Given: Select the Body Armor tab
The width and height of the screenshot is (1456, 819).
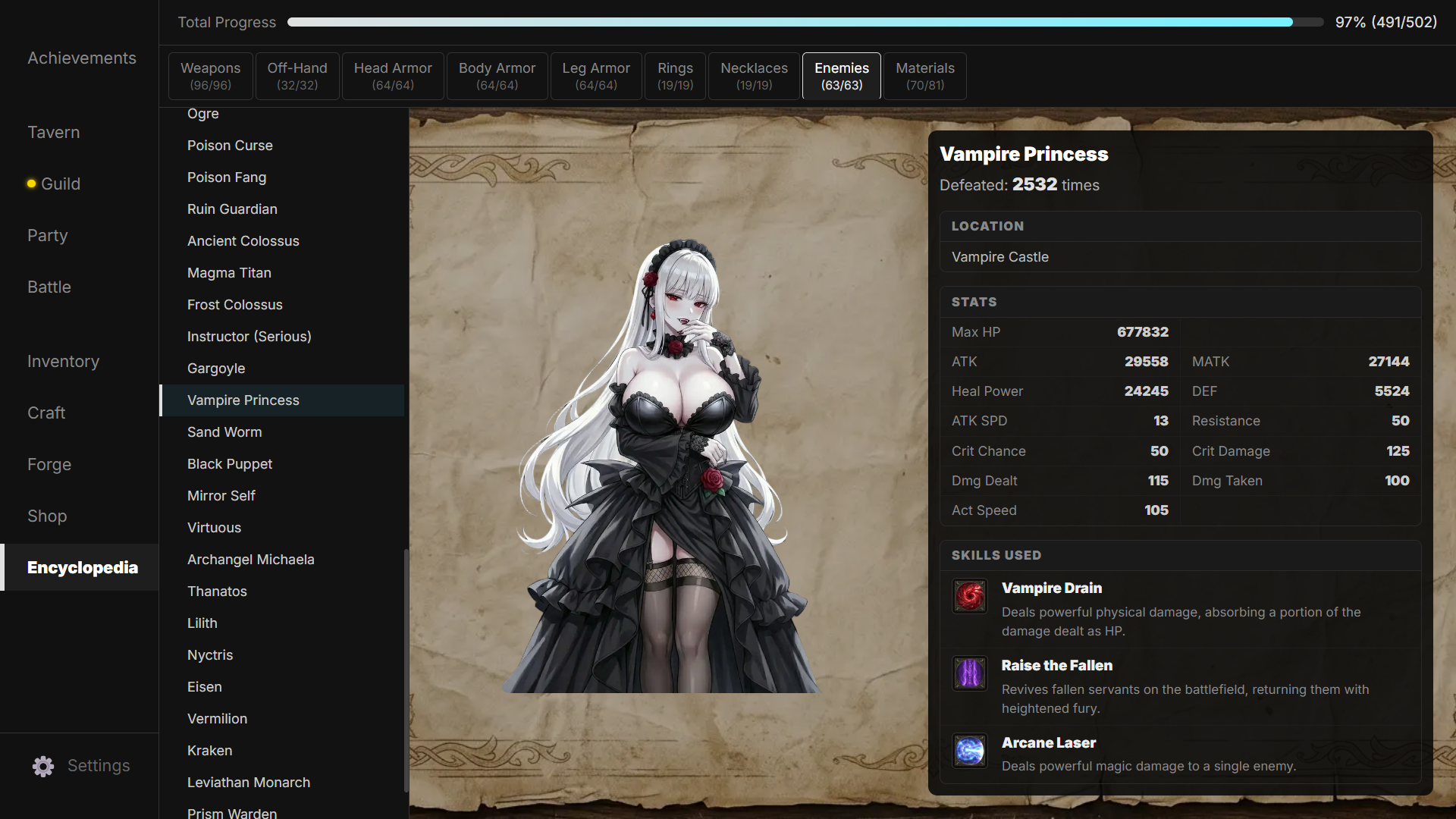Looking at the screenshot, I should pos(497,76).
